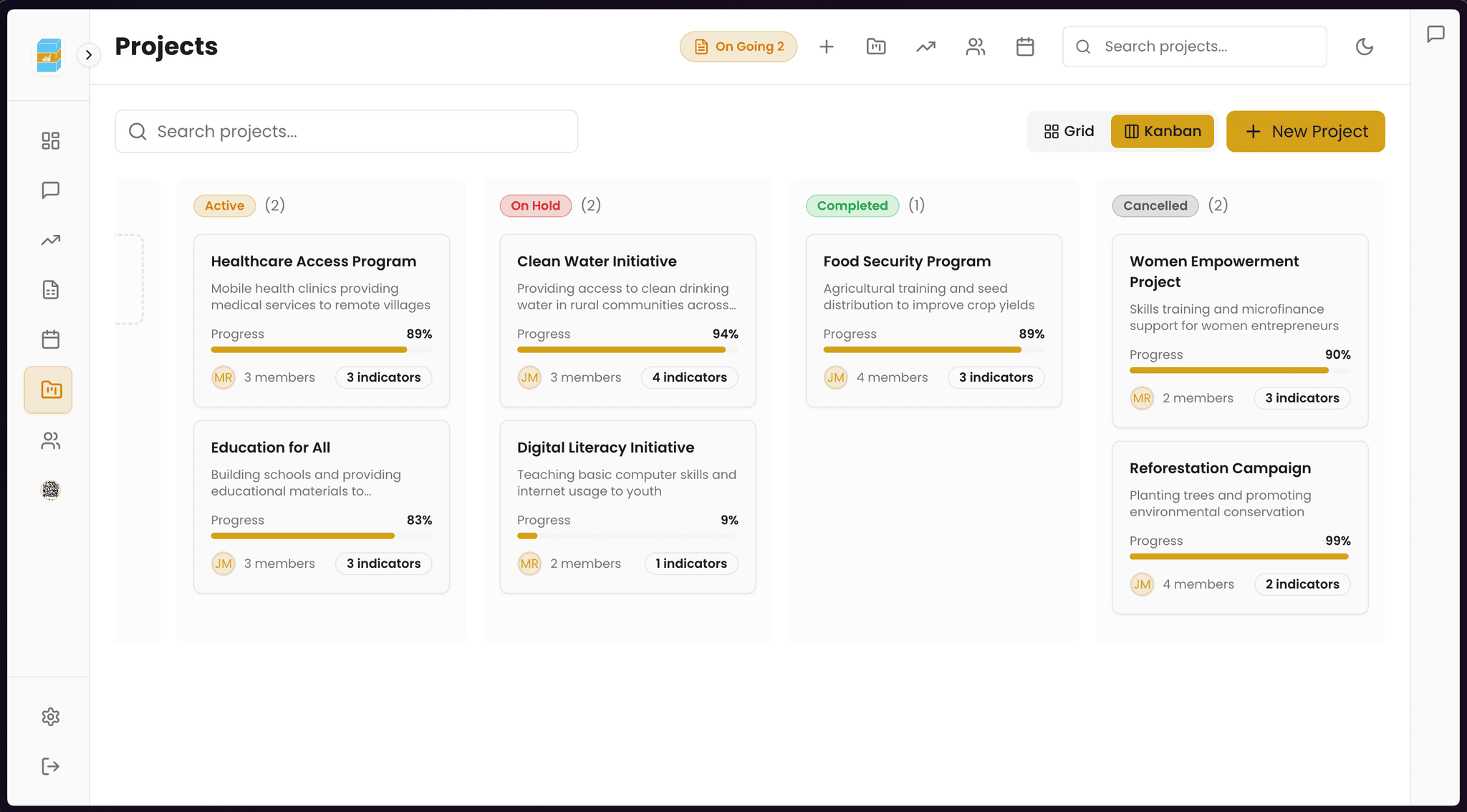Open the trends icon in the header

925,46
